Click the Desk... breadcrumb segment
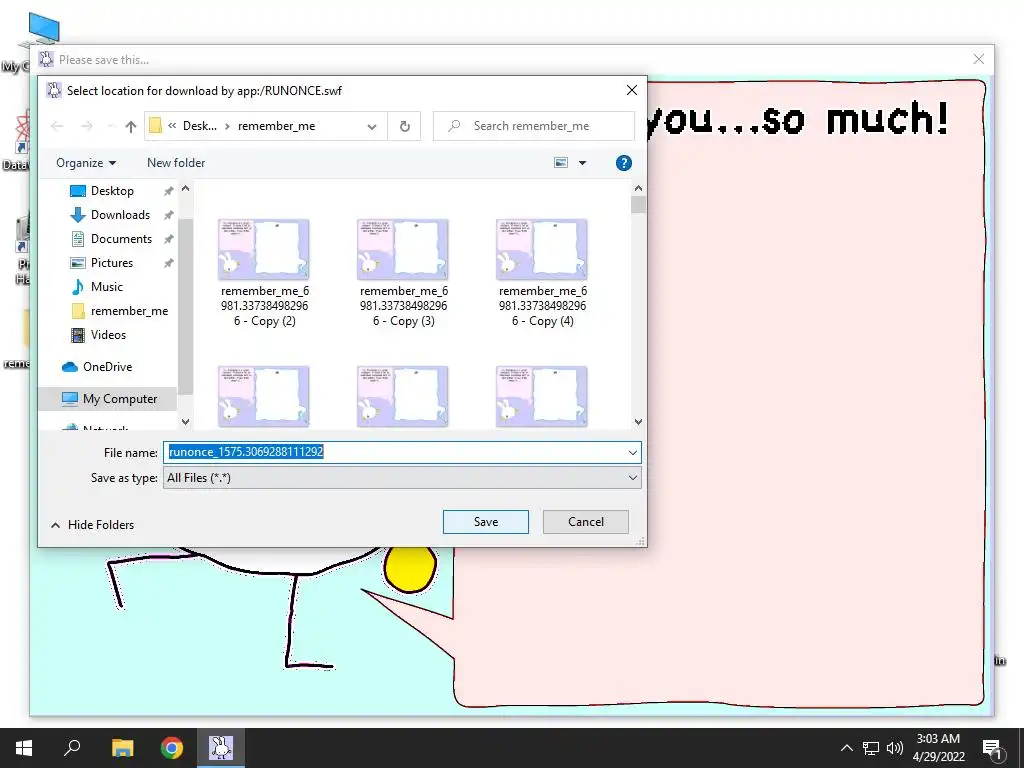This screenshot has width=1024, height=768. coord(199,126)
